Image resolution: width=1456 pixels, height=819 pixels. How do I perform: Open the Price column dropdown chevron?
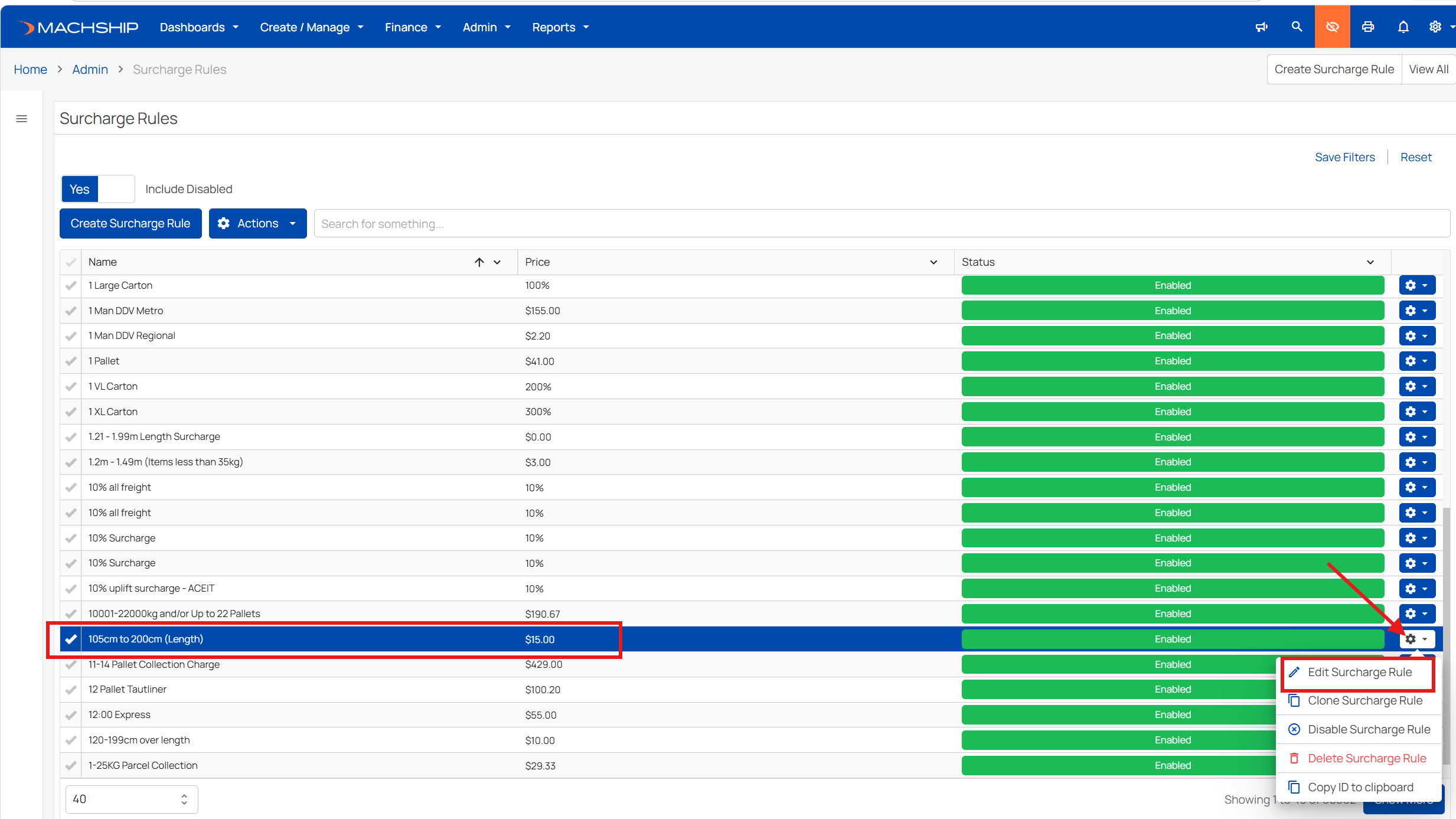point(933,262)
